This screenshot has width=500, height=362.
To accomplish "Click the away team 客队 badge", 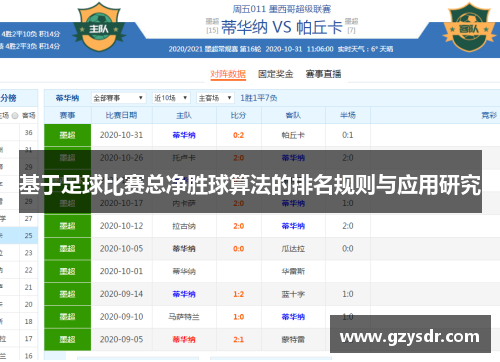I will 469,27.
